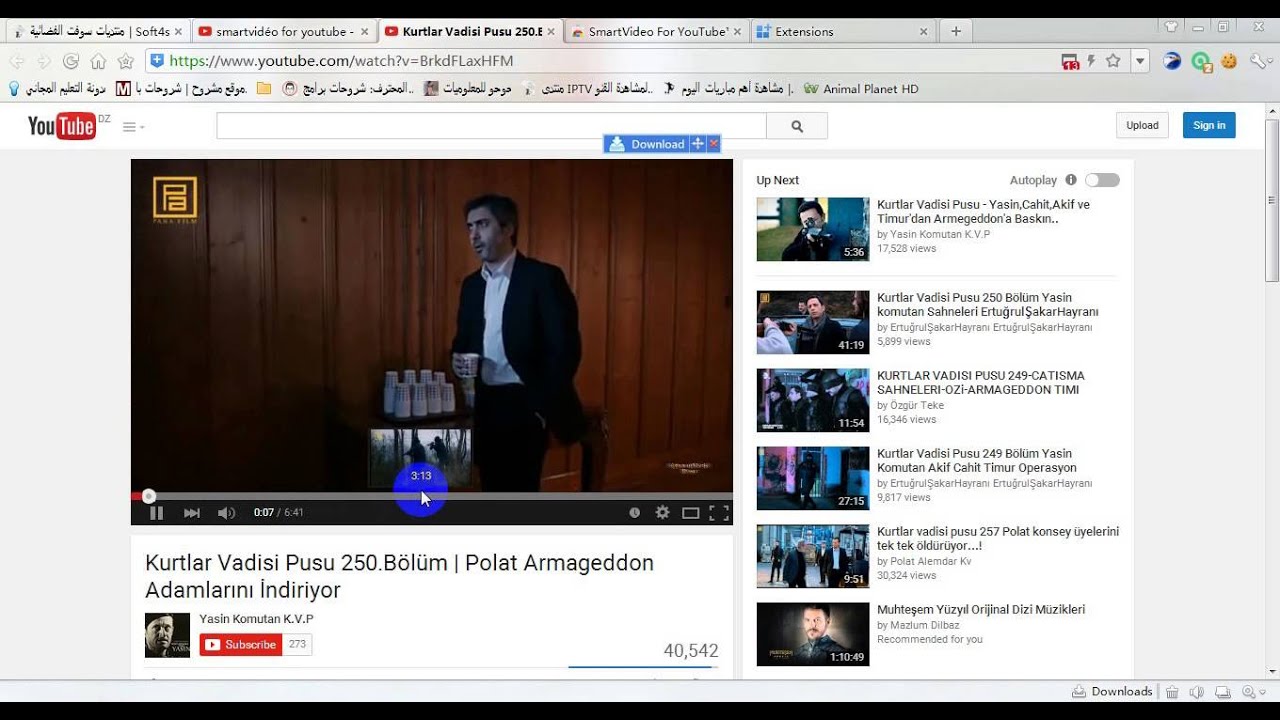Switch to SmartVideo For YouTube tab

(657, 31)
